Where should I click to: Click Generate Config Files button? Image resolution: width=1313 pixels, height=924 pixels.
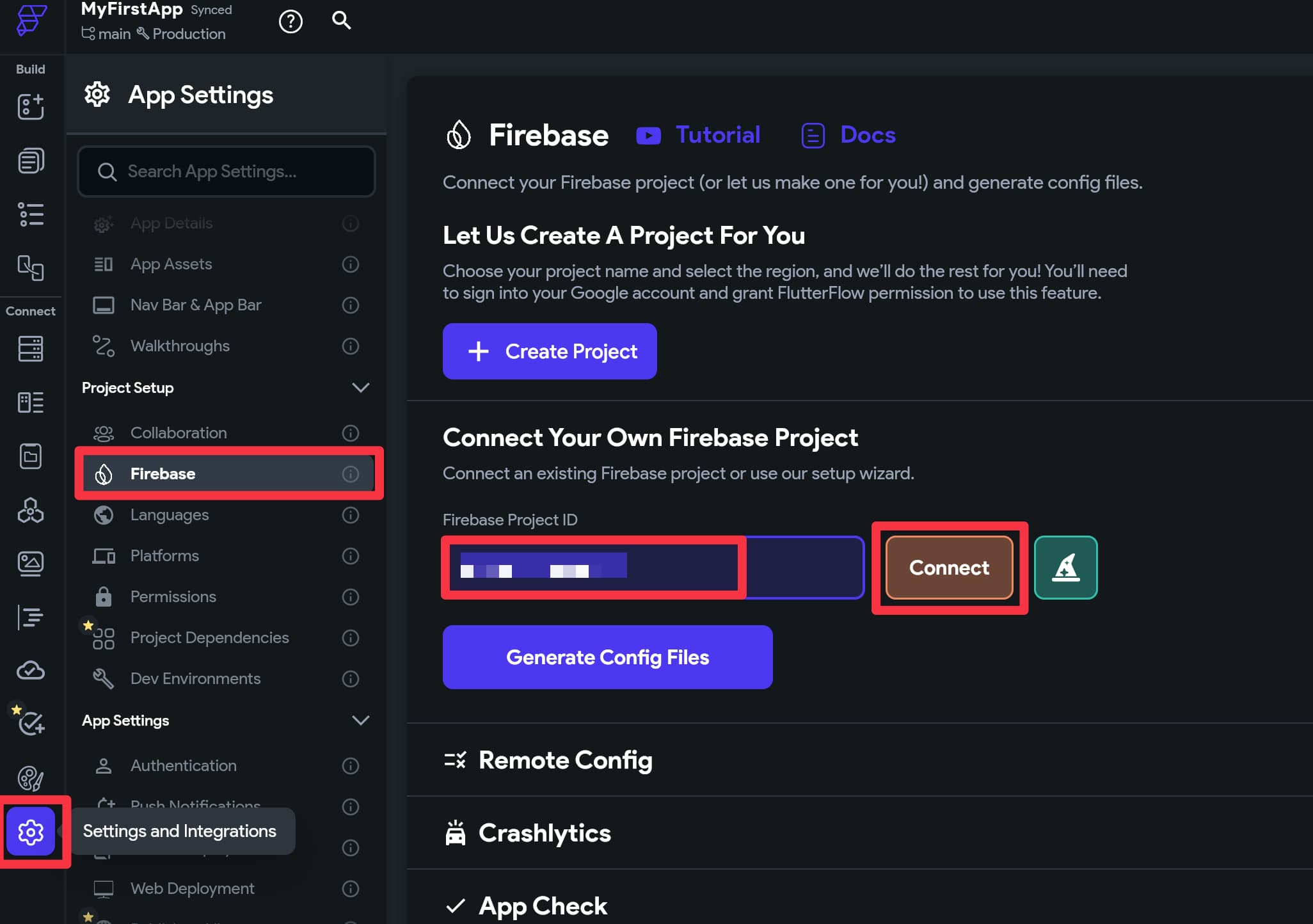608,657
